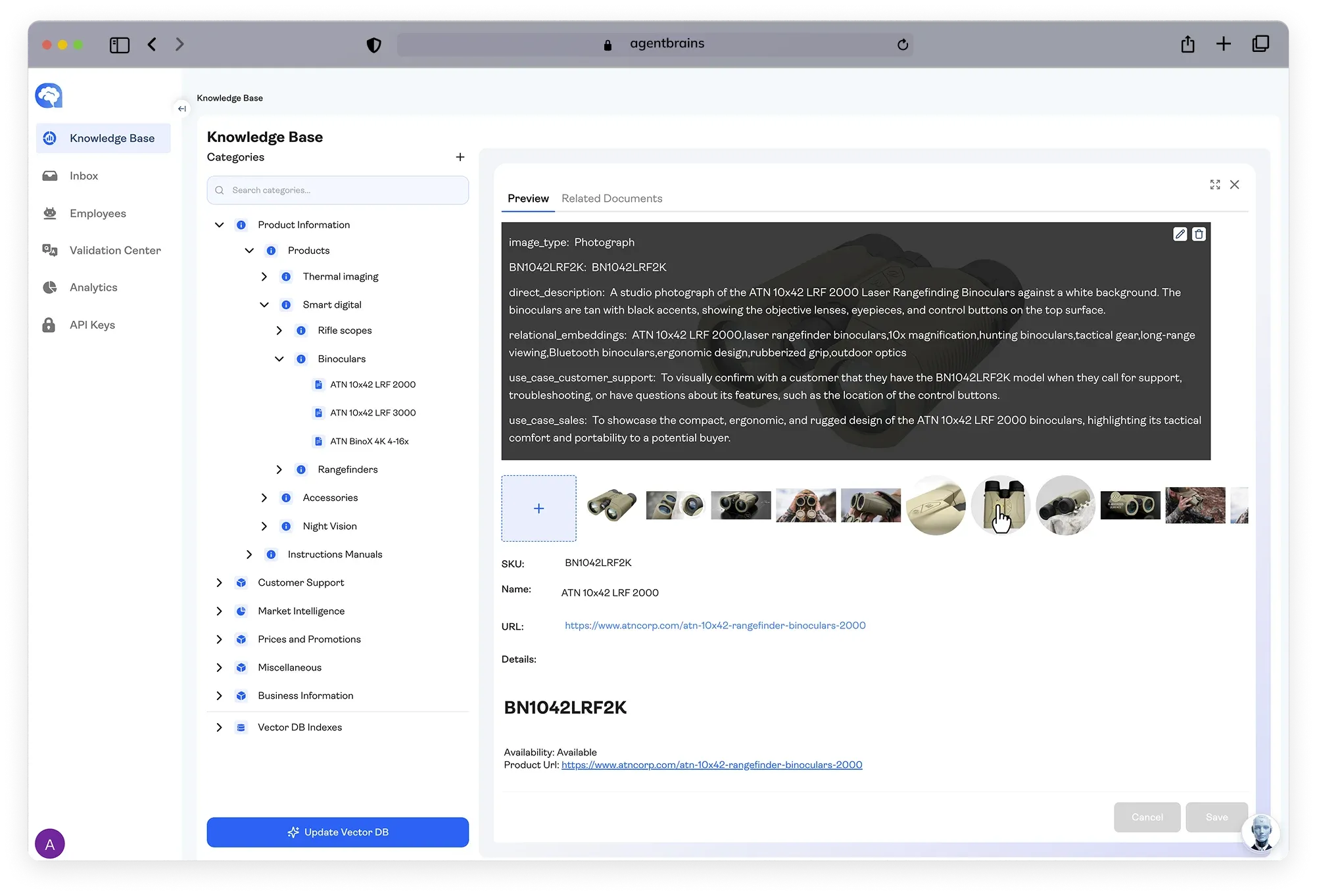Click the browser share icon
This screenshot has height=896, width=1317.
(1187, 44)
